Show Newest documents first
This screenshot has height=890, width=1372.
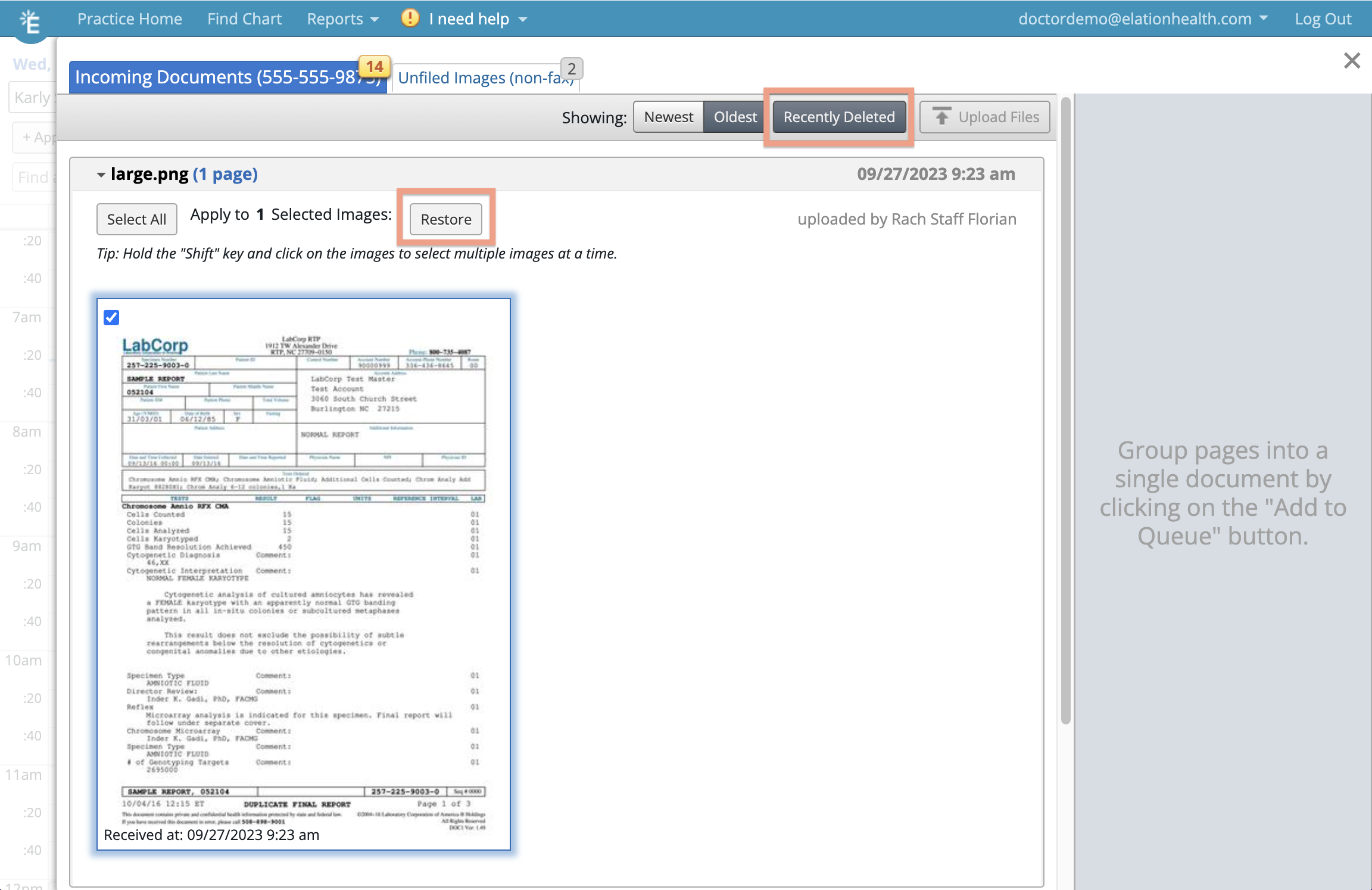tap(668, 117)
